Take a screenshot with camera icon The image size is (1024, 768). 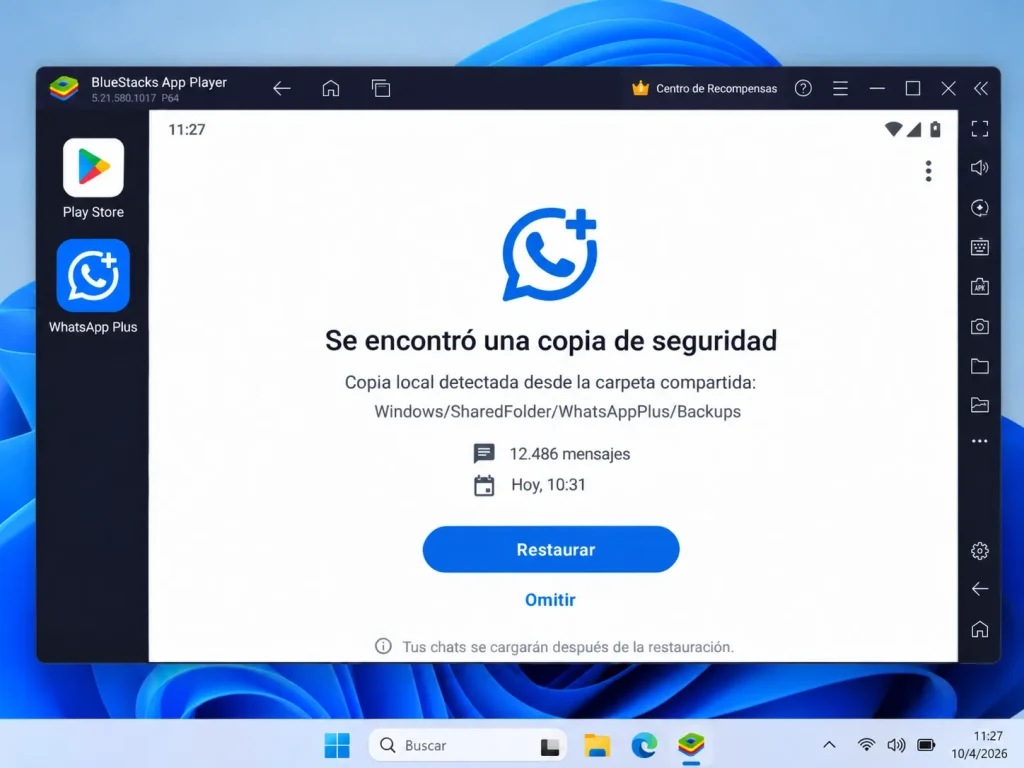[980, 327]
